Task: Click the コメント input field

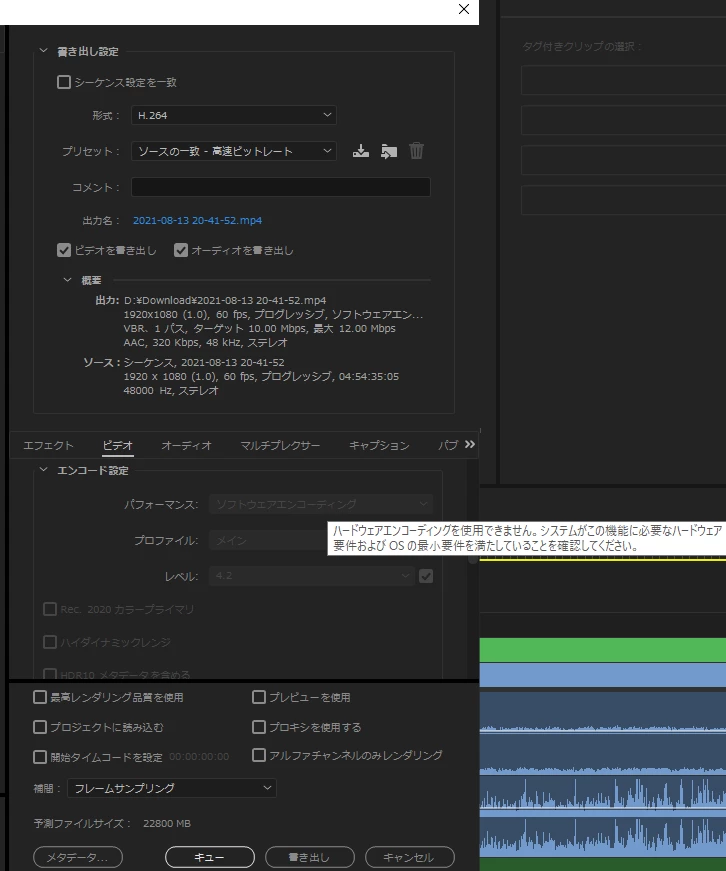Action: click(x=281, y=187)
